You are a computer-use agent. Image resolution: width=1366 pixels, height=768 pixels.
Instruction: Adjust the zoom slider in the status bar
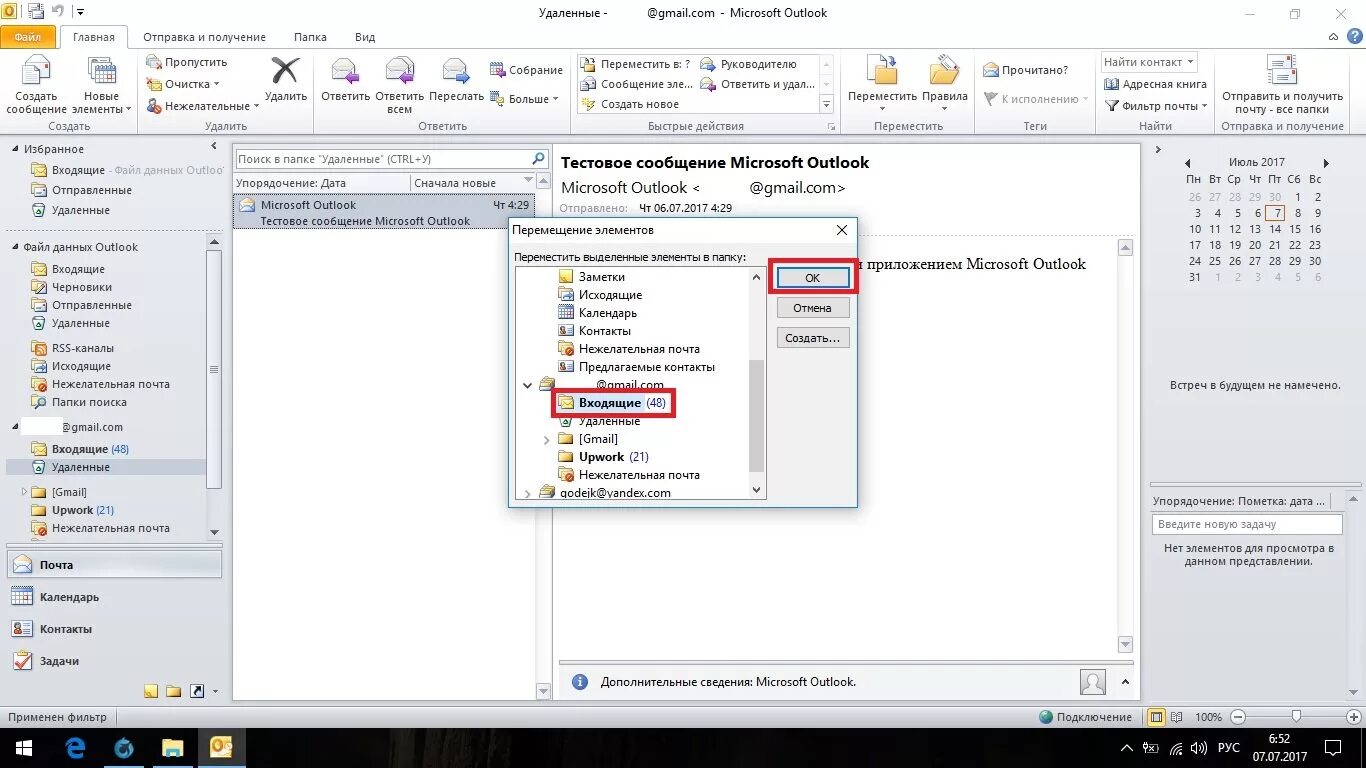[x=1296, y=717]
